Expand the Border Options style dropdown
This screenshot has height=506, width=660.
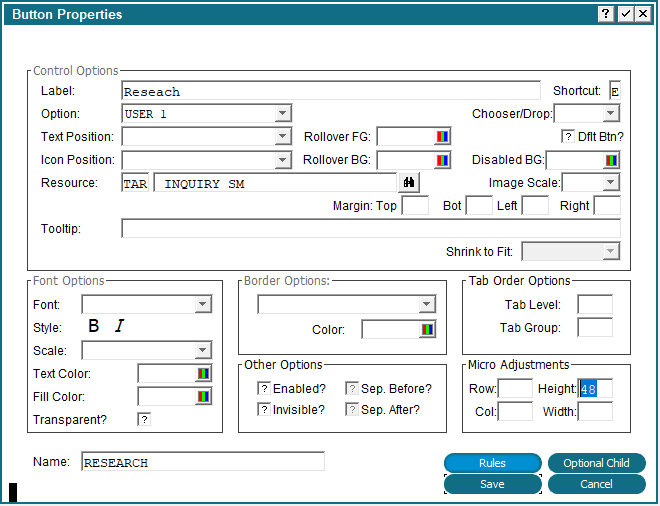coord(427,304)
